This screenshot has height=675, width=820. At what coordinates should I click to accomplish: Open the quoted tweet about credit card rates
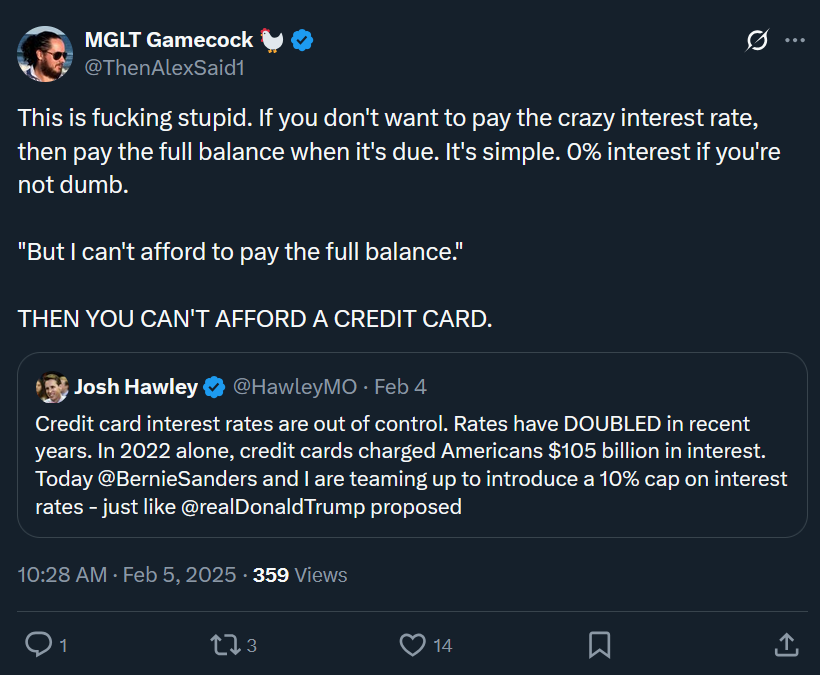pos(412,445)
